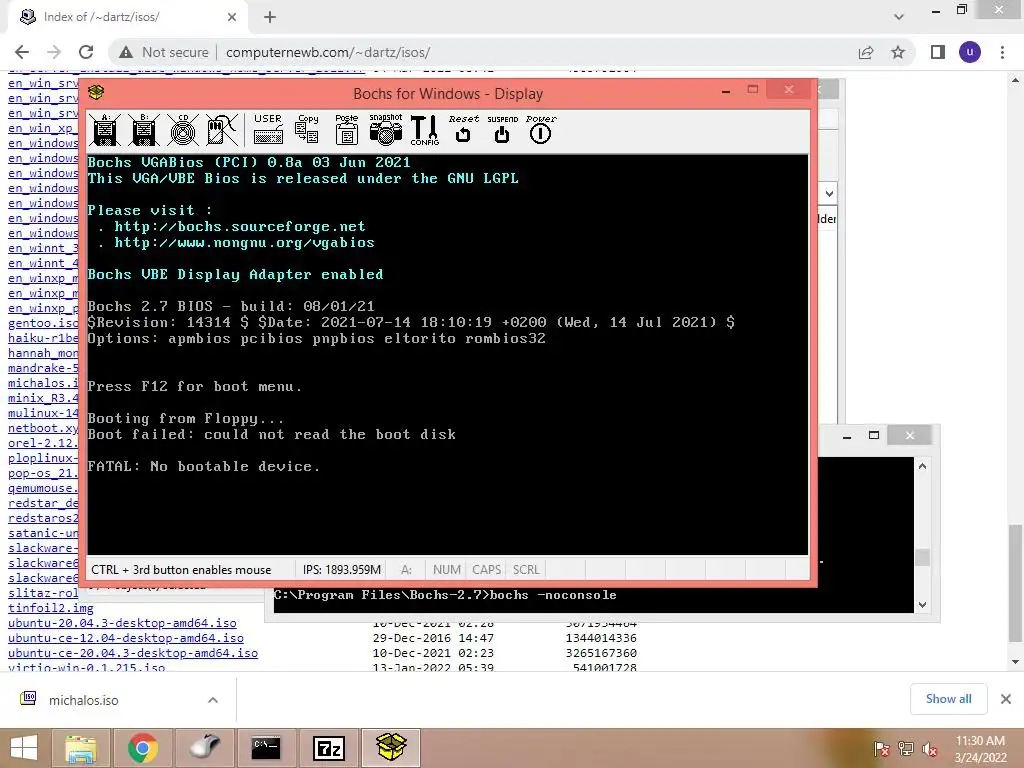Open the Chrome profile avatar
The height and width of the screenshot is (768, 1024).
click(970, 52)
